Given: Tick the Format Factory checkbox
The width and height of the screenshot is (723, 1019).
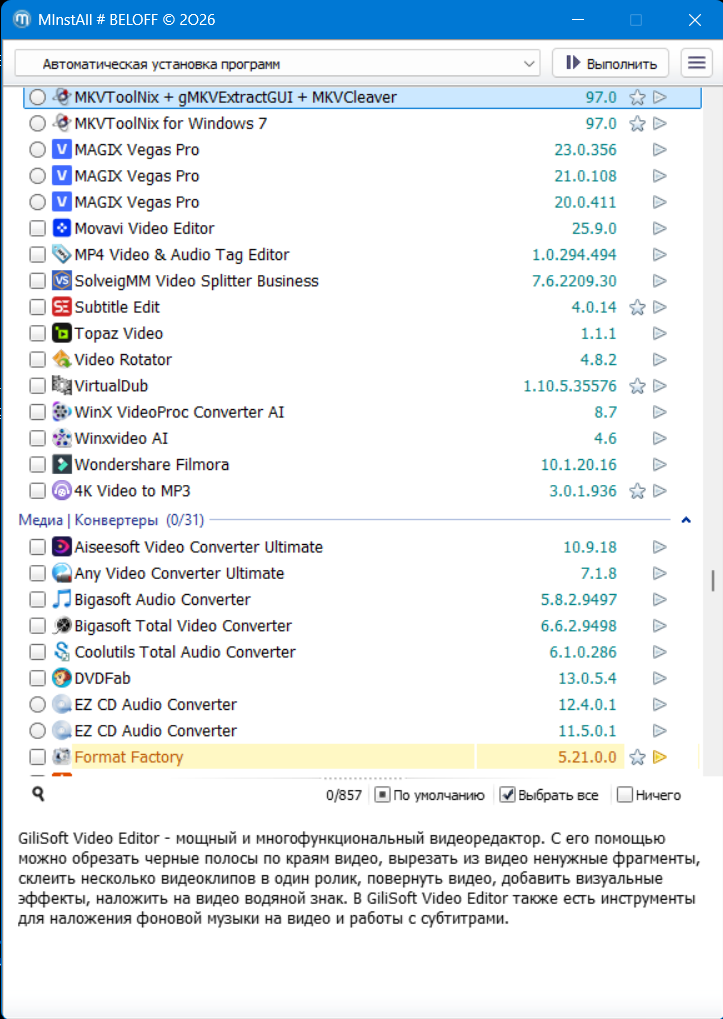Looking at the screenshot, I should pos(38,757).
